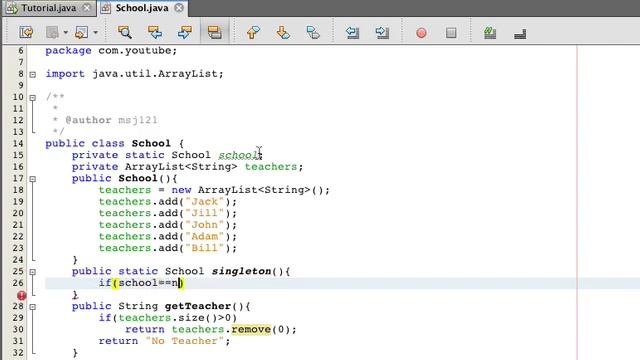The height and width of the screenshot is (360, 640).
Task: Click the highlighted "remove" method call
Action: point(251,329)
